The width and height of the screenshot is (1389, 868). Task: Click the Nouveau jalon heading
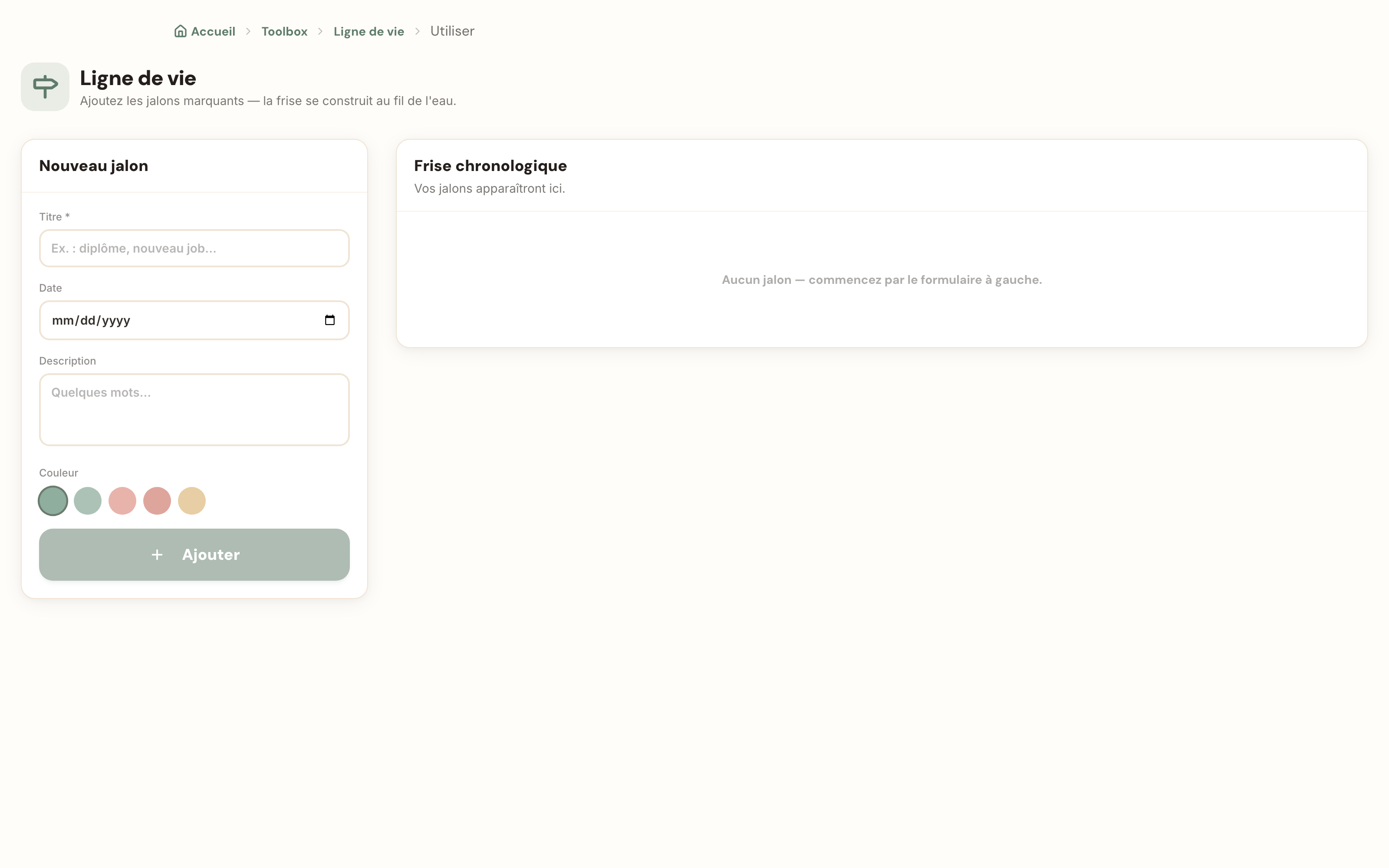click(94, 166)
